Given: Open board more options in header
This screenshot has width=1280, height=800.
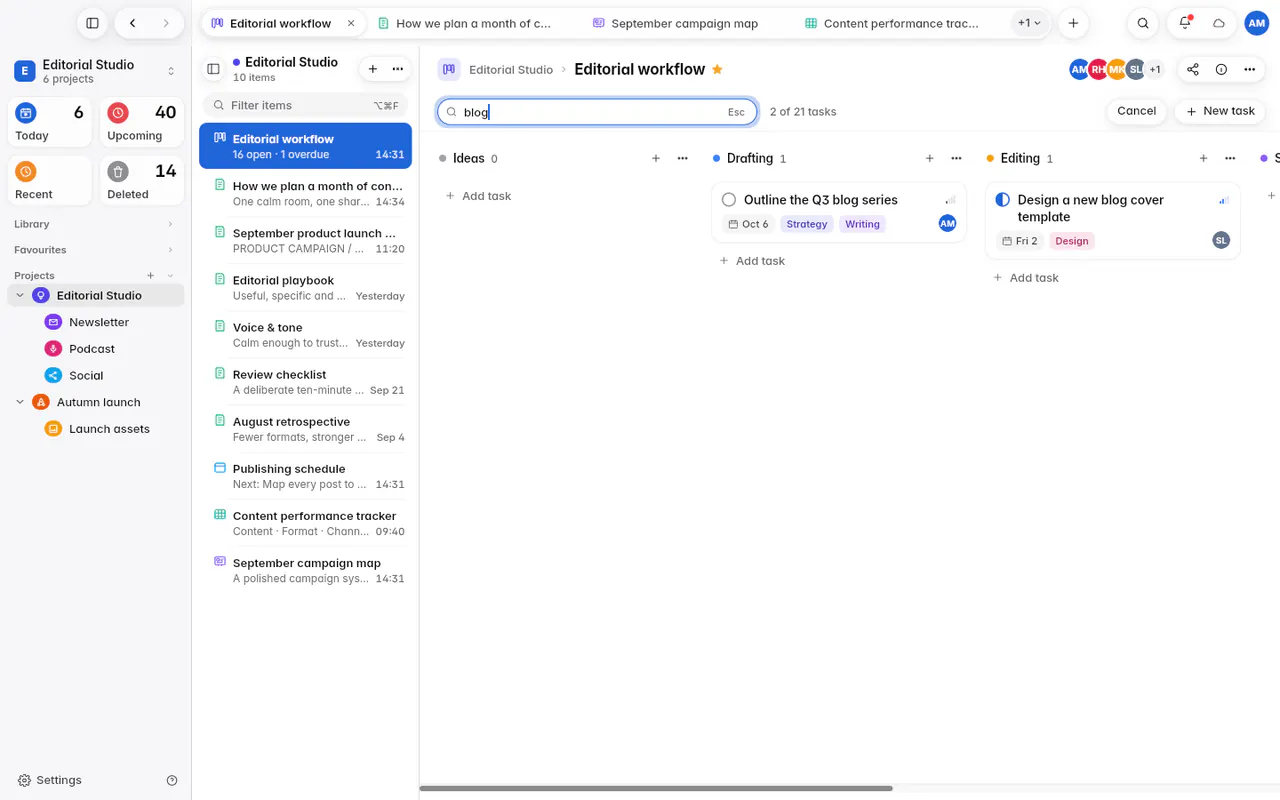Looking at the screenshot, I should pos(1249,69).
